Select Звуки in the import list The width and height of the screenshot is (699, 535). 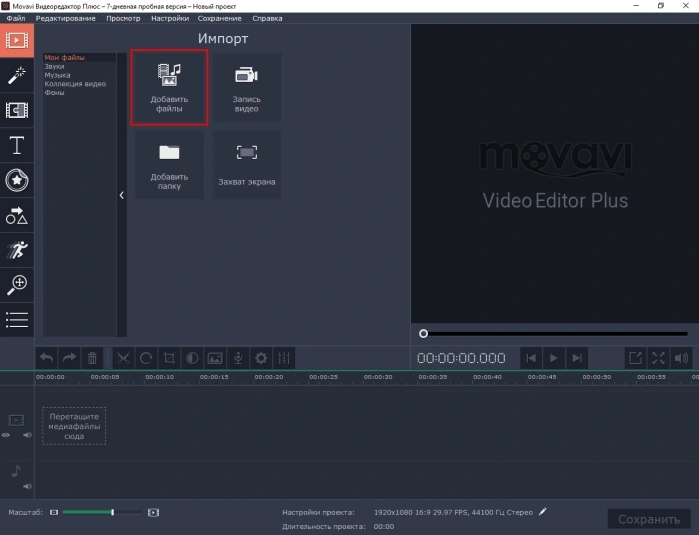point(54,66)
